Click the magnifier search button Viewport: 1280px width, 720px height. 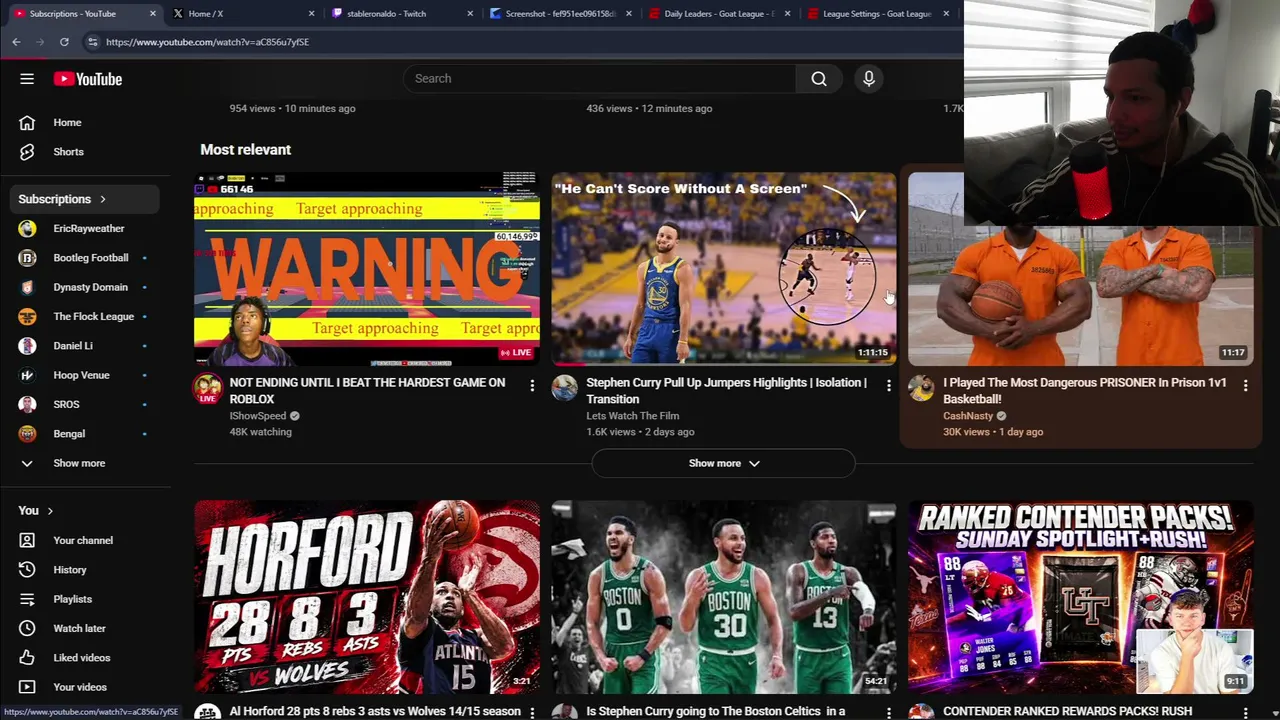(x=819, y=79)
